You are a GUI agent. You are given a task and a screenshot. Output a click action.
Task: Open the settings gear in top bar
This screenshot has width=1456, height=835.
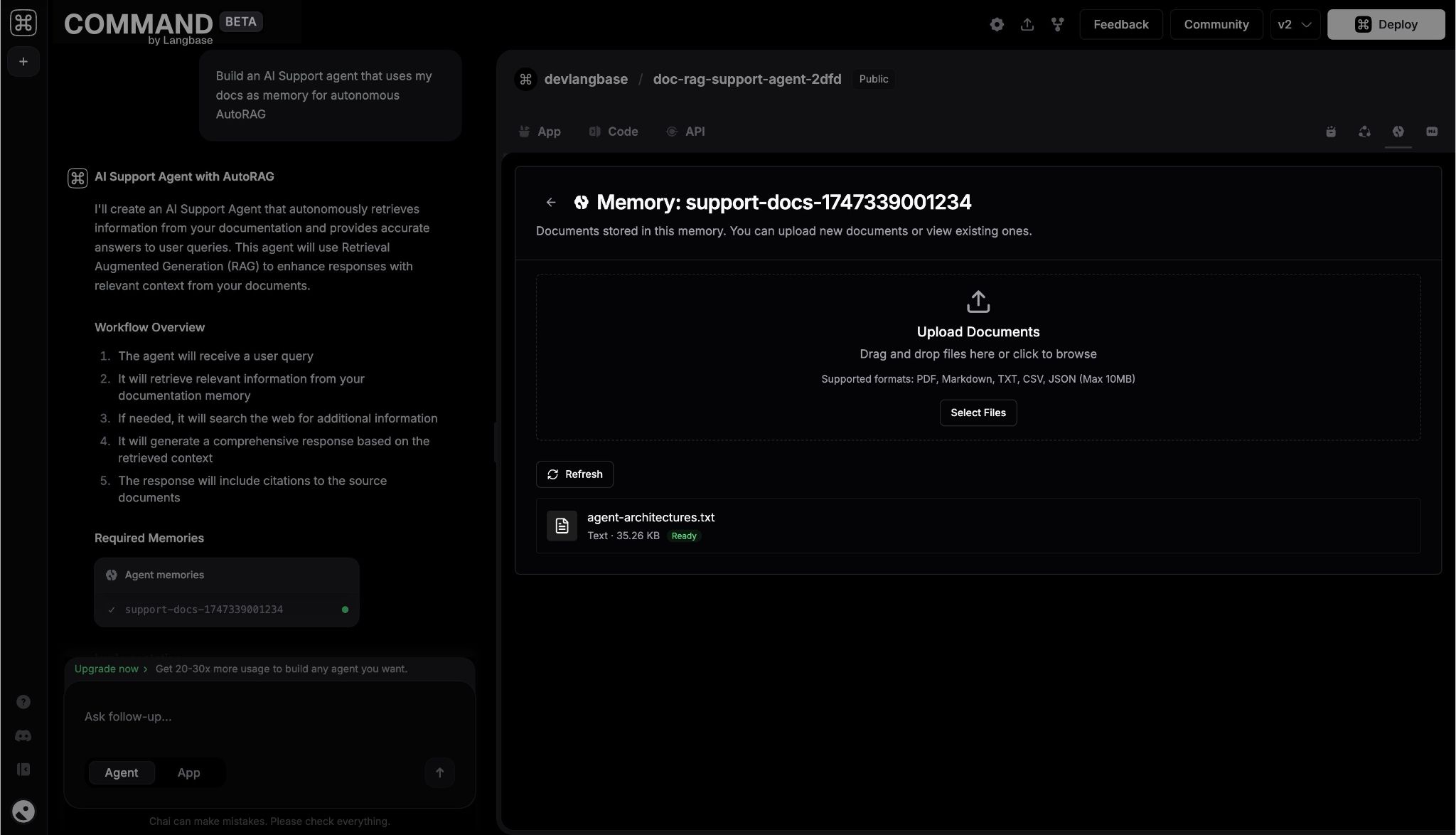point(997,24)
